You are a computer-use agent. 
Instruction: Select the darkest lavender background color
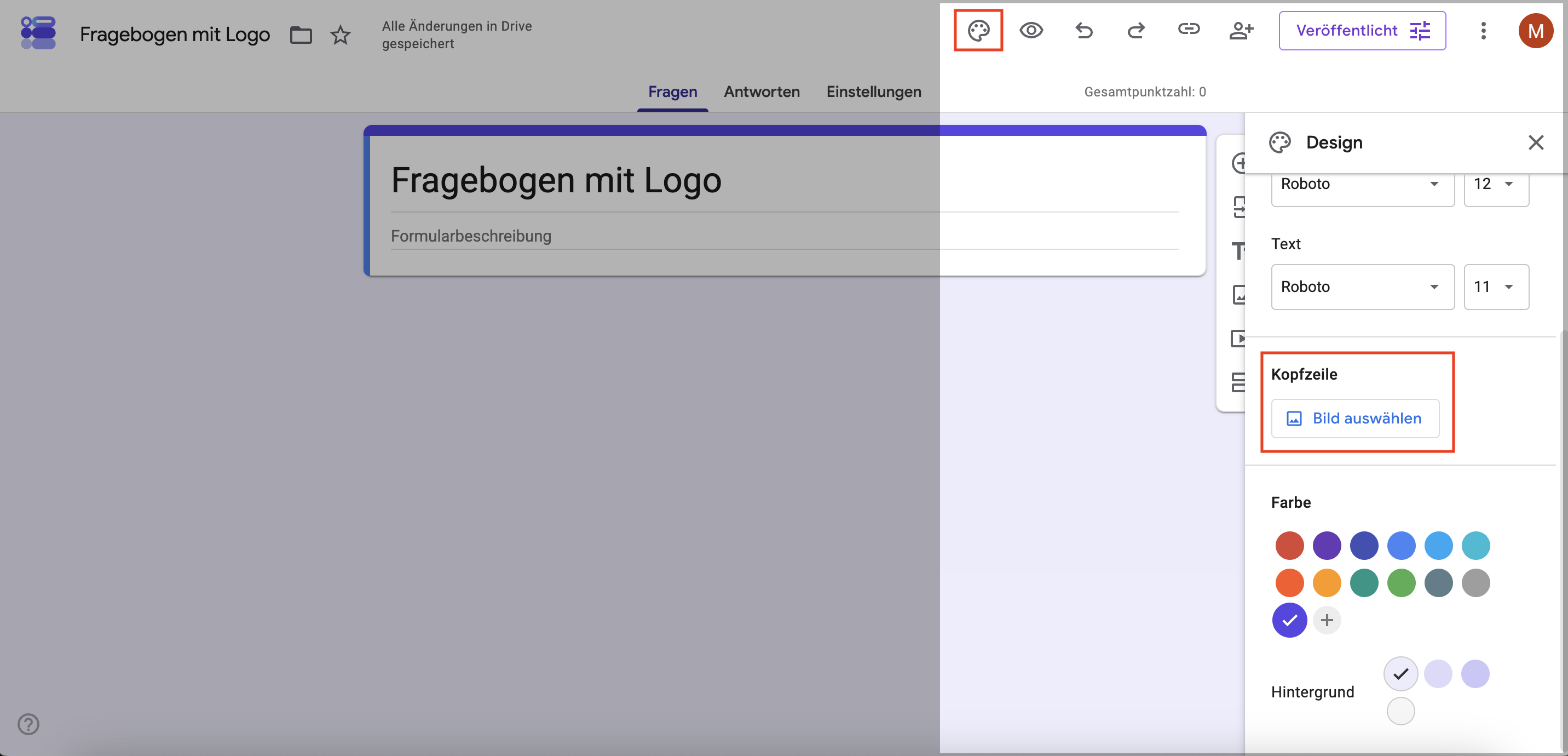[x=1475, y=674]
